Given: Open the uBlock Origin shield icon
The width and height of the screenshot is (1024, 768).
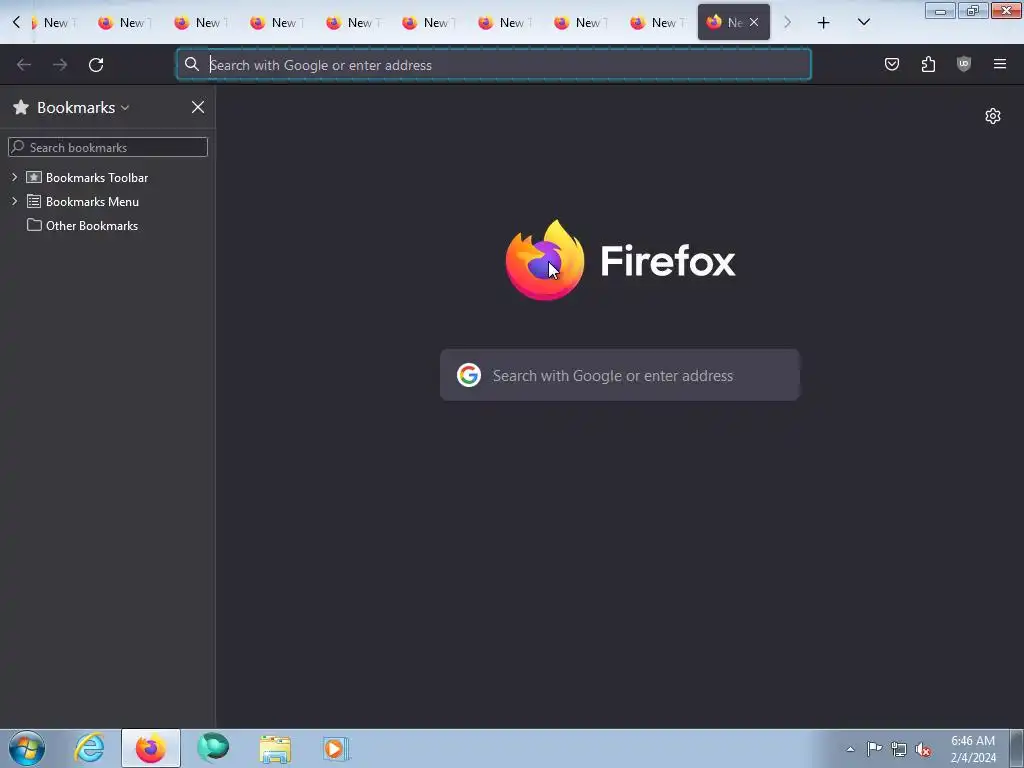Looking at the screenshot, I should tap(964, 64).
